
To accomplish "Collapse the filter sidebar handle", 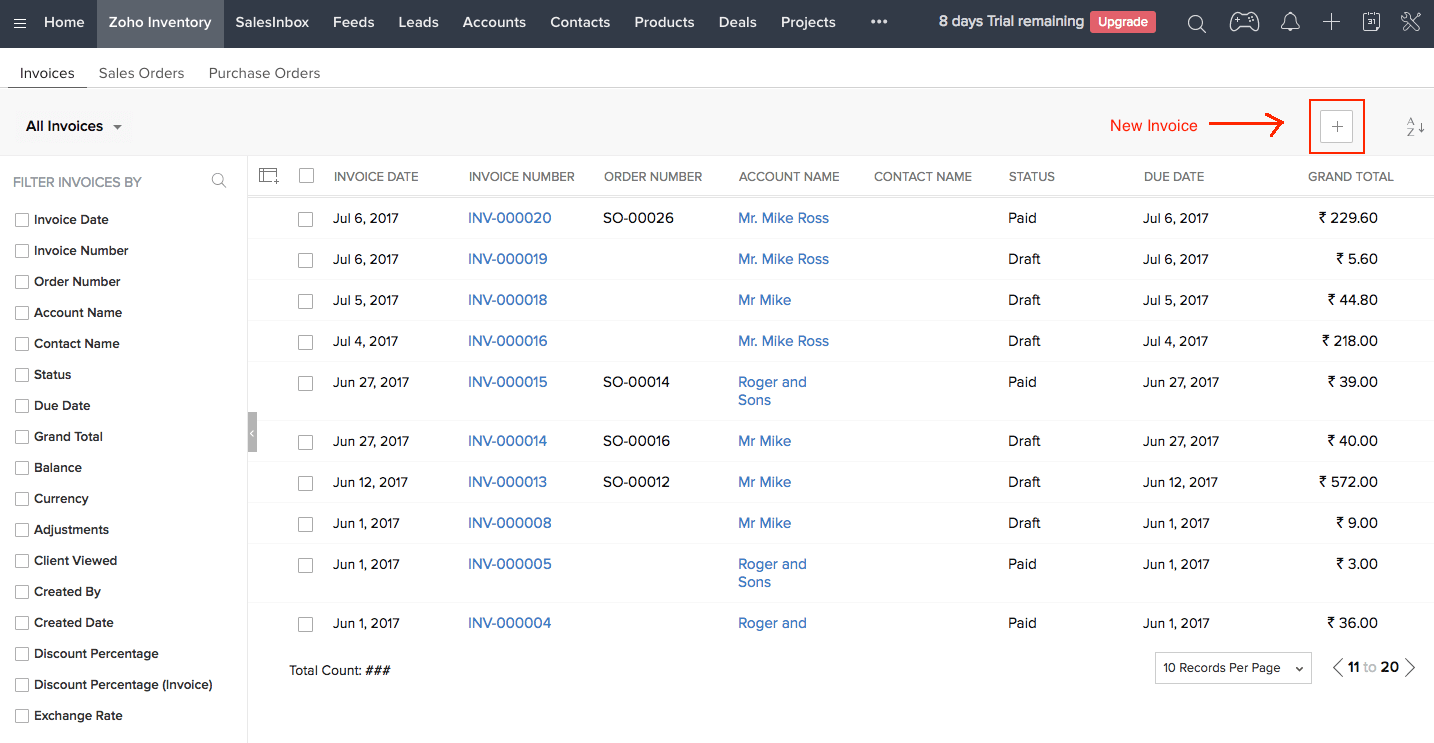I will pos(252,432).
